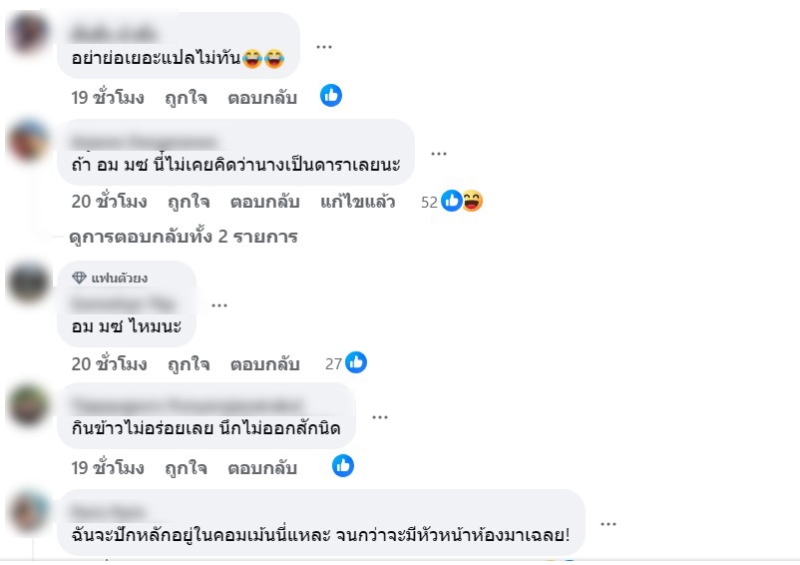Open options menu for the first comment

click(324, 47)
